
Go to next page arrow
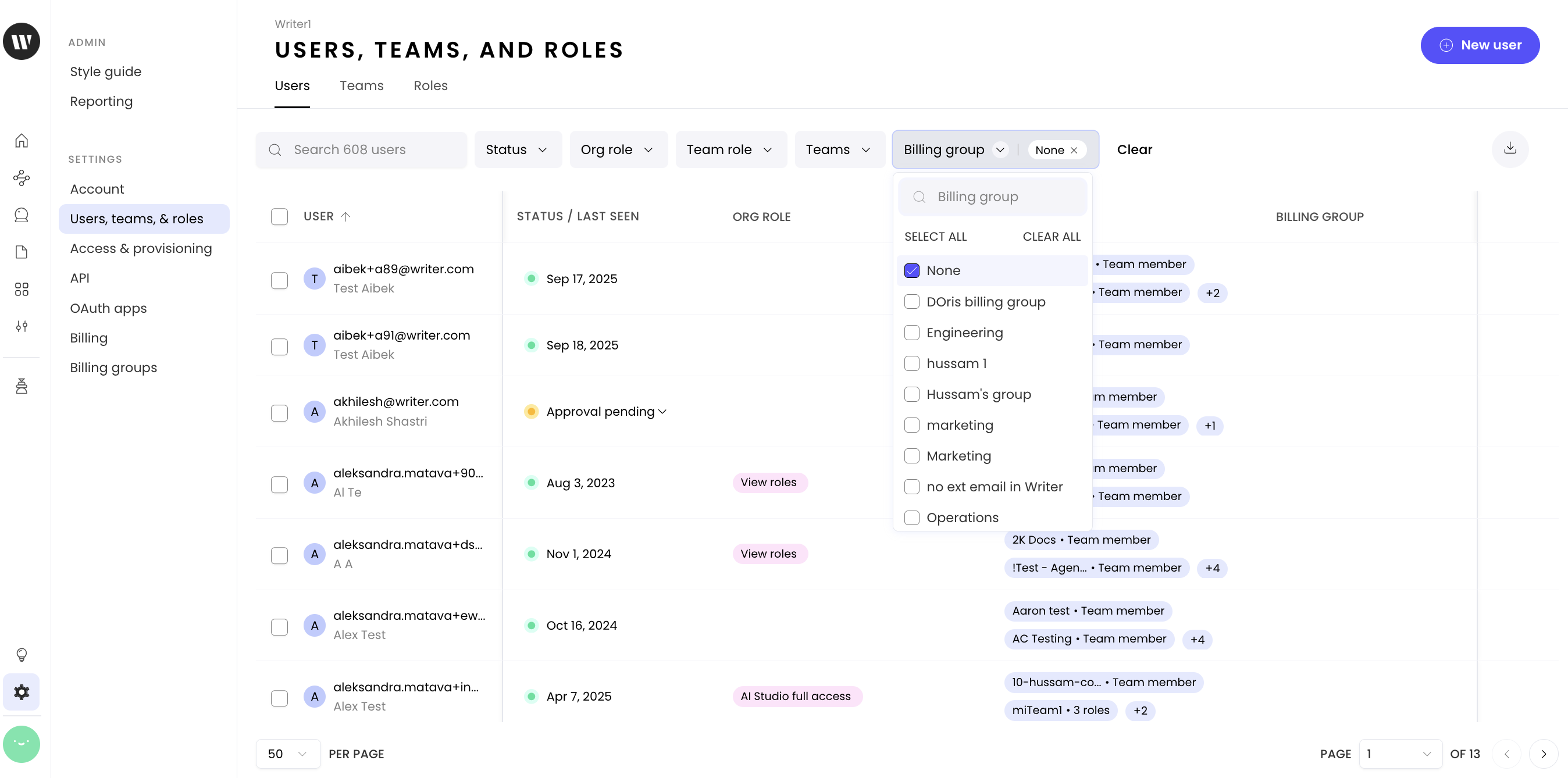[1543, 754]
